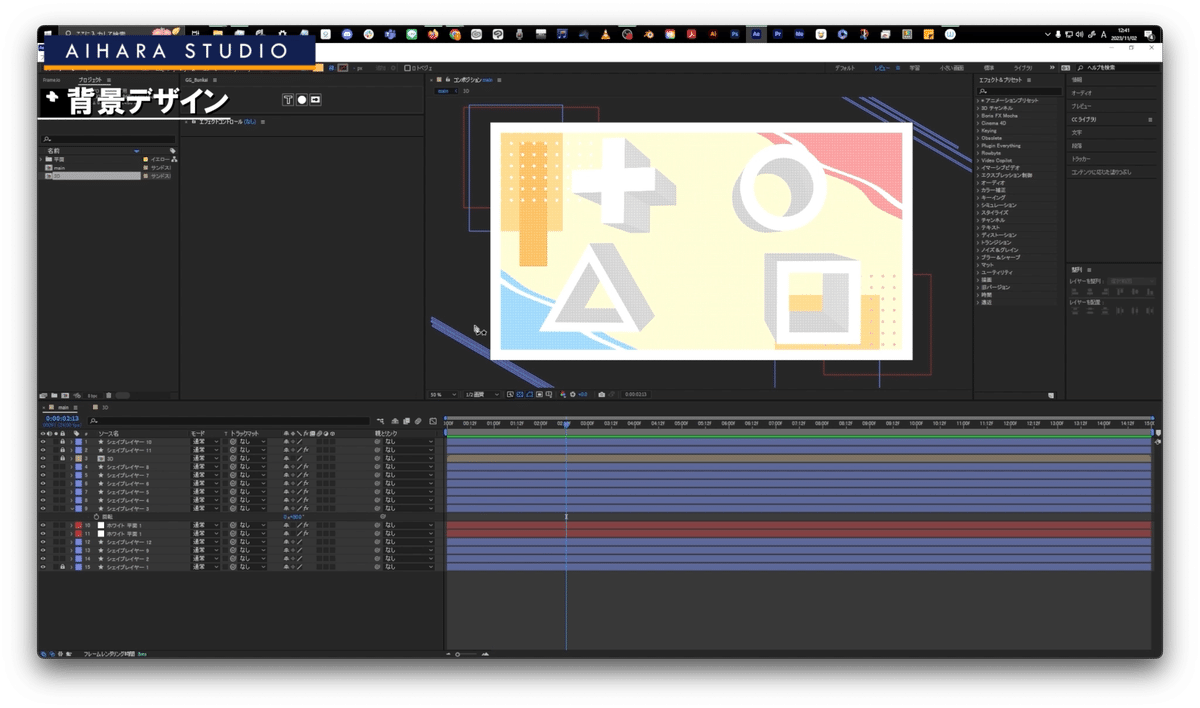Image resolution: width=1200 pixels, height=708 pixels.
Task: Click the trash icon in project panel
Action: [109, 395]
